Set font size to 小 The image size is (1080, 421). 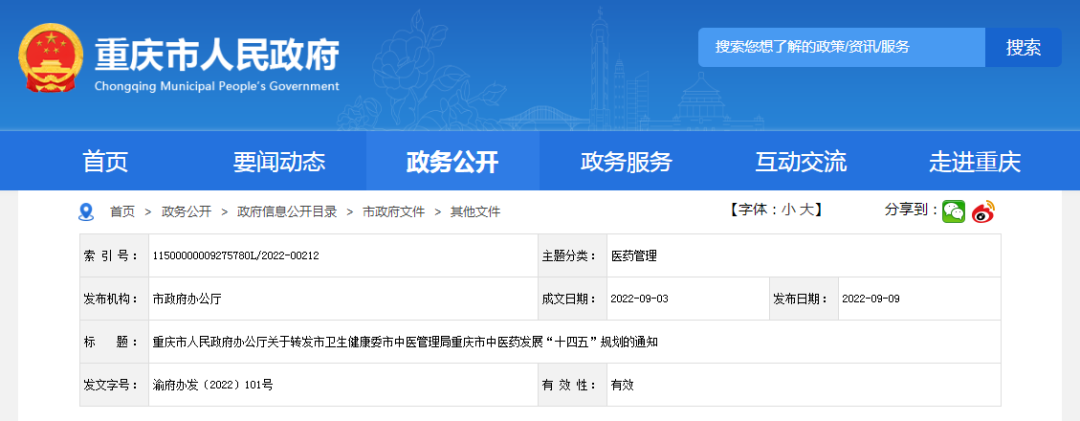(787, 210)
